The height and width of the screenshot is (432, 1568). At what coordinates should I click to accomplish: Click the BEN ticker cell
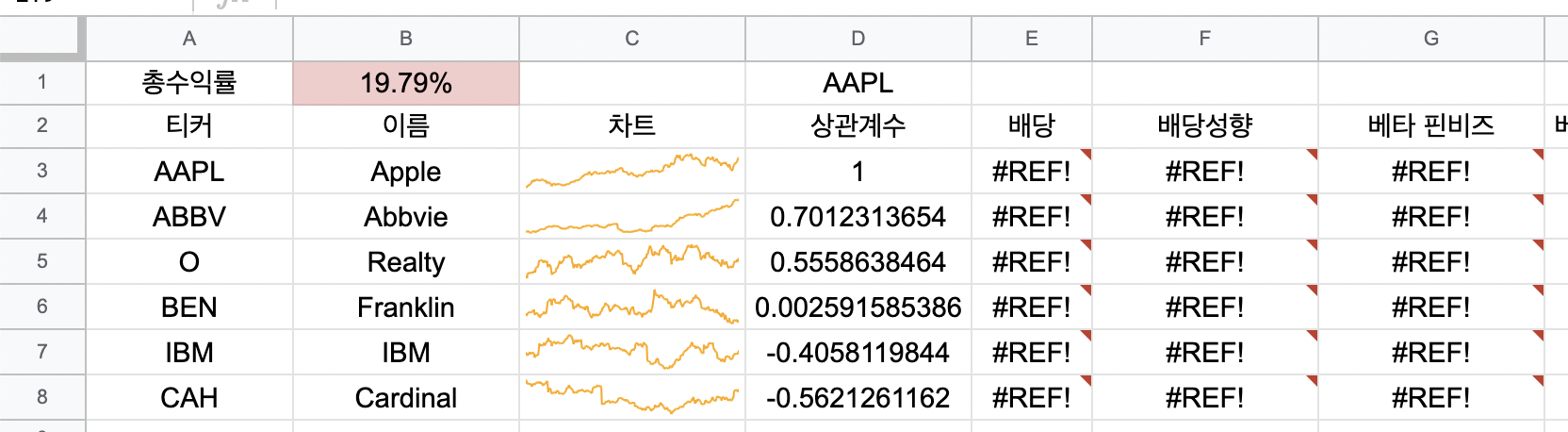coord(189,307)
